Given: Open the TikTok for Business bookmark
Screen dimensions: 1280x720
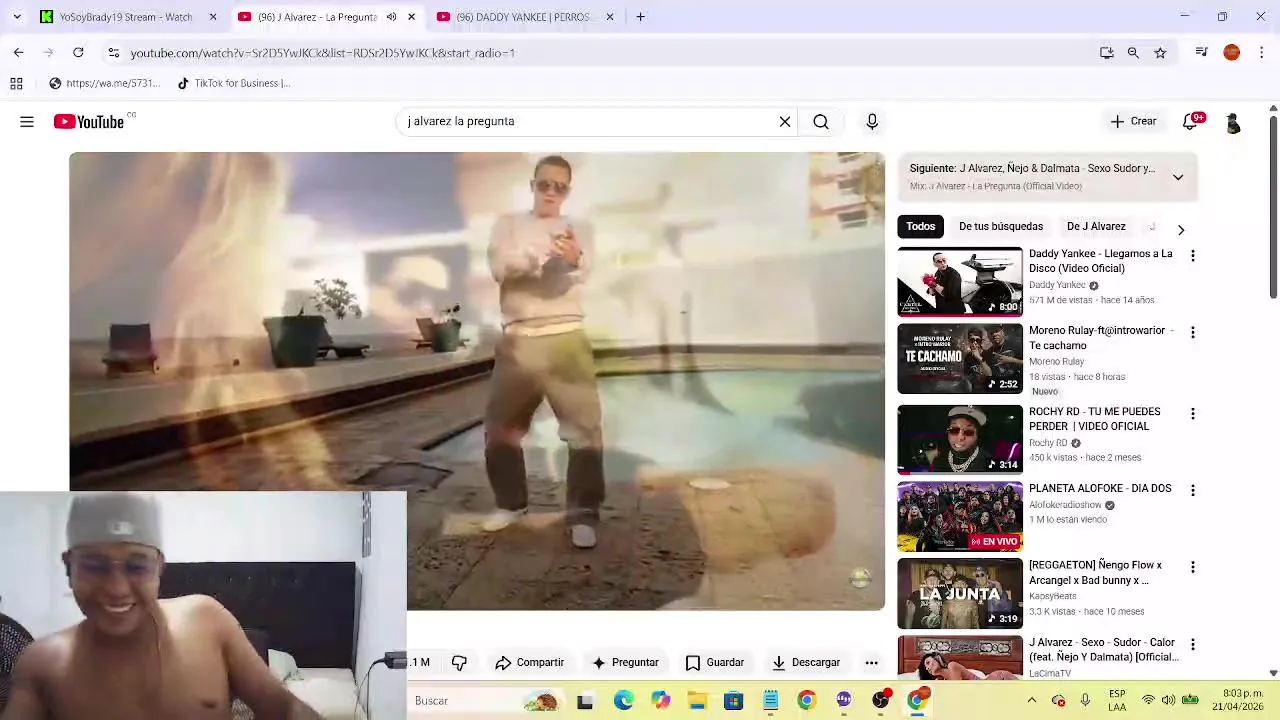Looking at the screenshot, I should click(234, 83).
